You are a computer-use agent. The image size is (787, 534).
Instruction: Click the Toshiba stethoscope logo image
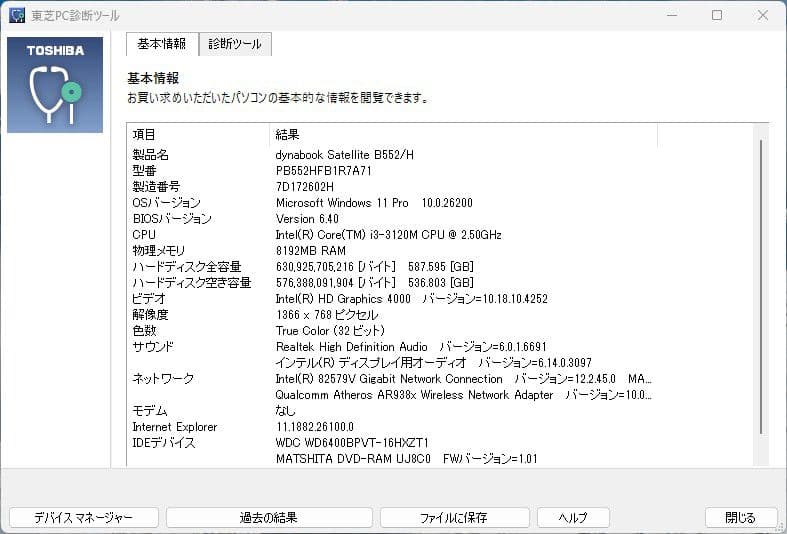[55, 85]
